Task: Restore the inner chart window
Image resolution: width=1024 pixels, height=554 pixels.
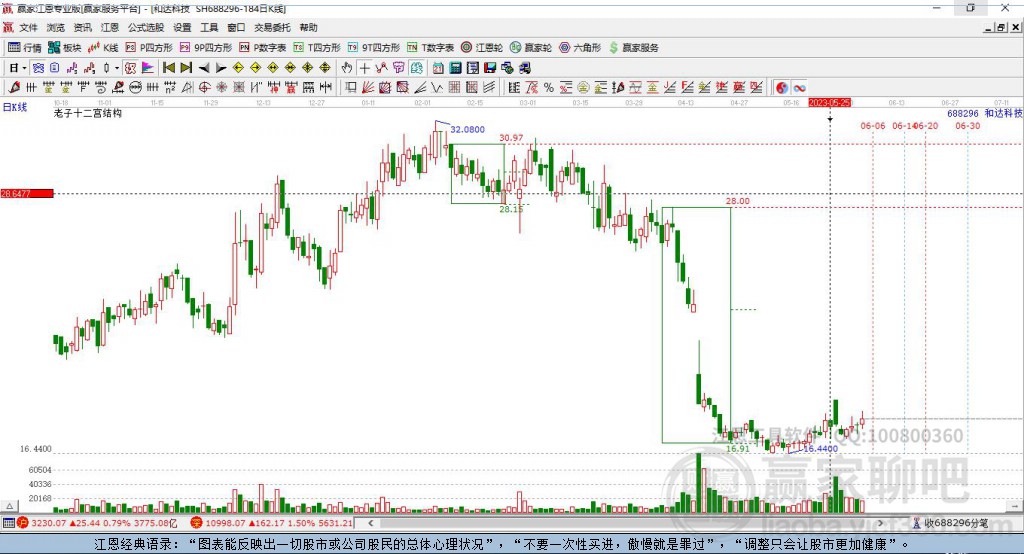Action: coord(1000,27)
